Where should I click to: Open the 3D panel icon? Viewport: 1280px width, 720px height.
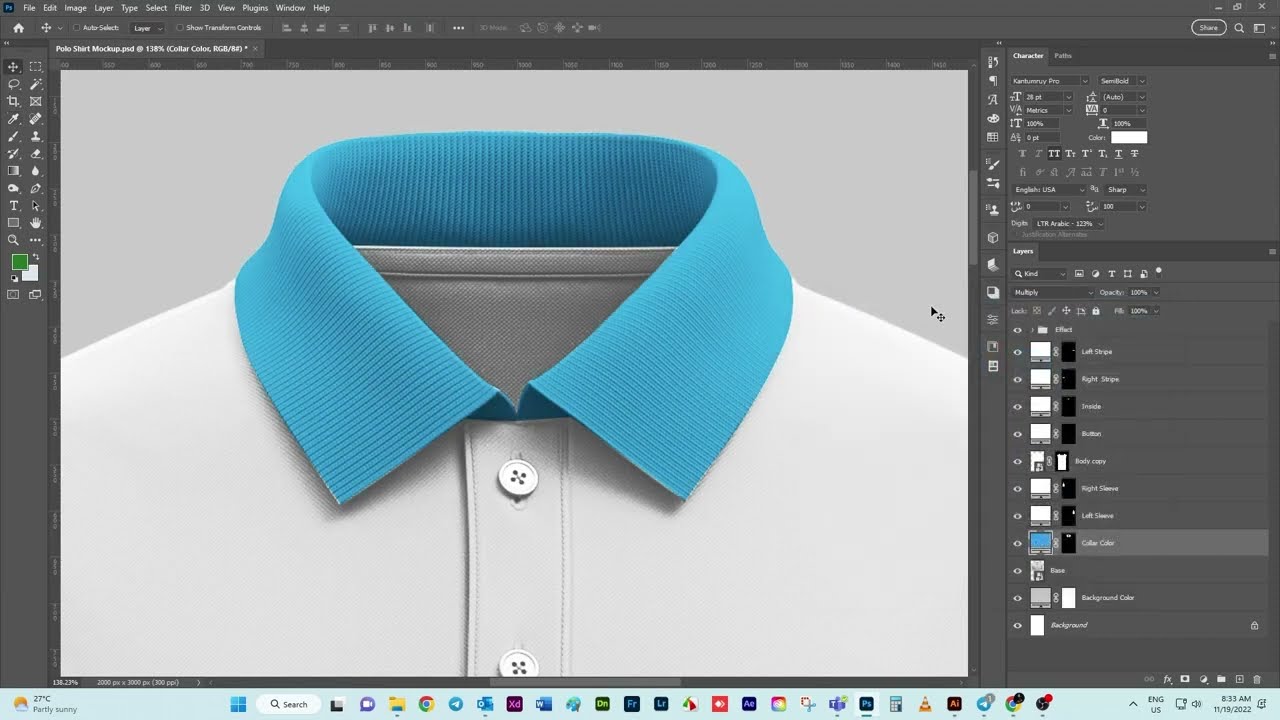[x=992, y=238]
